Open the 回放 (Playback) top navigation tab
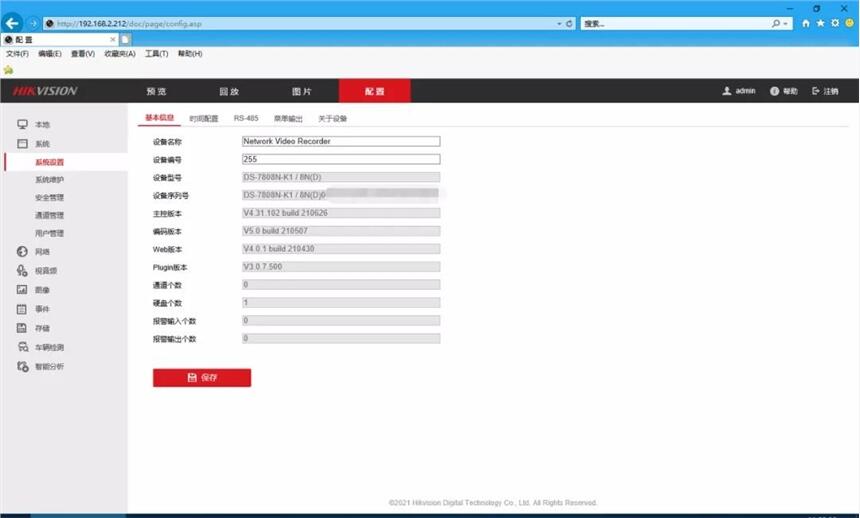Image resolution: width=860 pixels, height=518 pixels. tap(229, 91)
